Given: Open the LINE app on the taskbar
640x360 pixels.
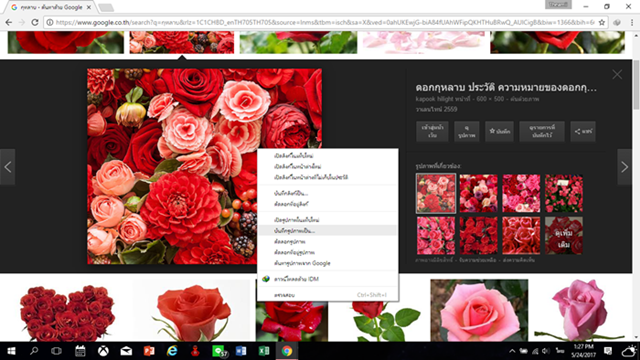Looking at the screenshot, I should [x=219, y=351].
